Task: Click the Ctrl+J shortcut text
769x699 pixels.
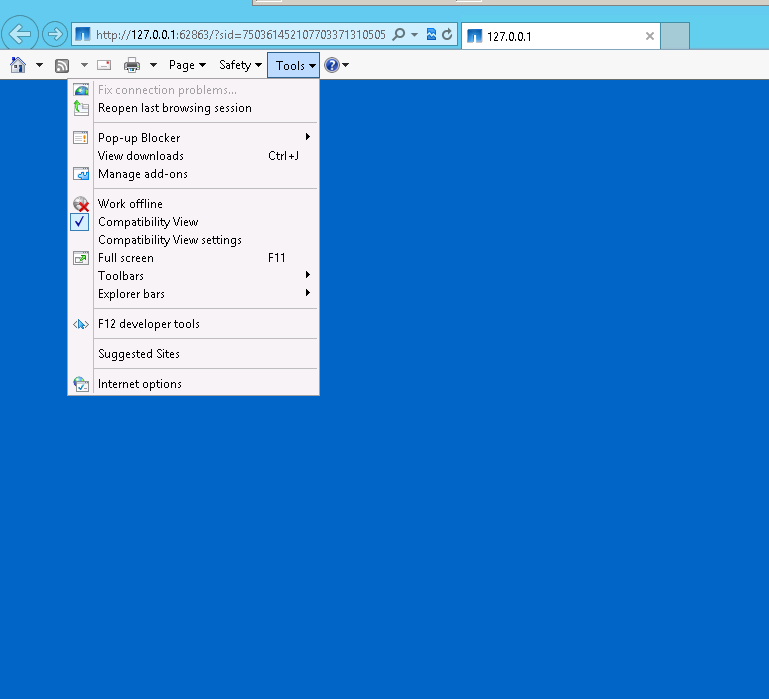Action: pos(283,156)
